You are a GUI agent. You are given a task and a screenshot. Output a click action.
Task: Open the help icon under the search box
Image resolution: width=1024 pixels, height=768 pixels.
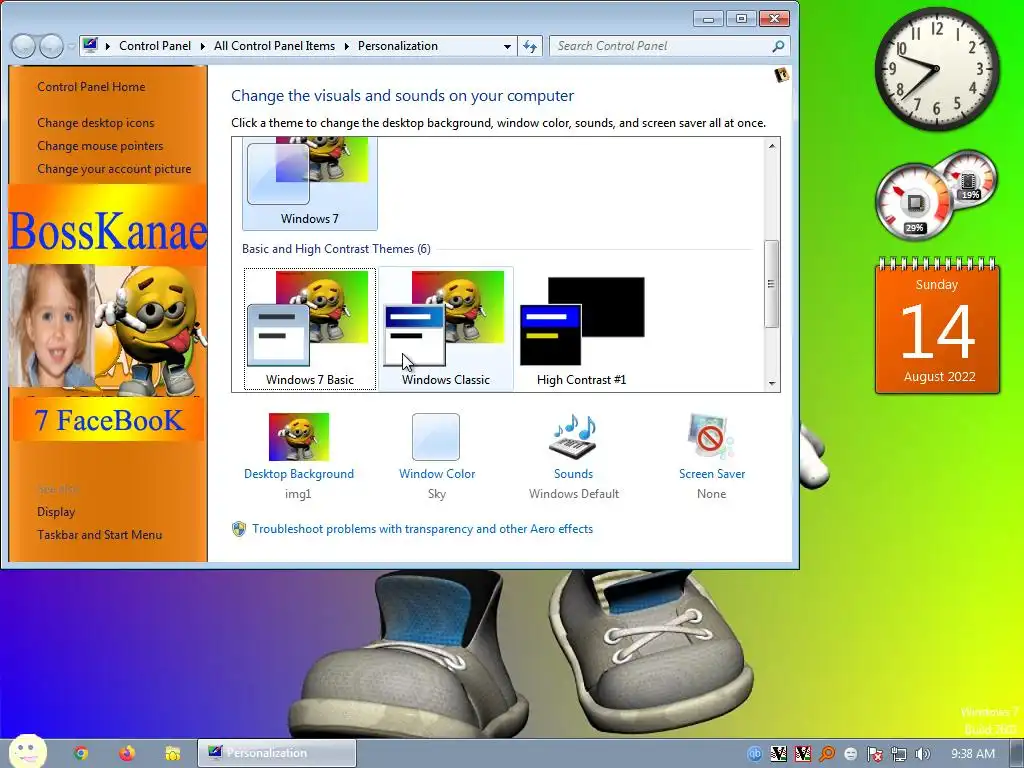[781, 75]
